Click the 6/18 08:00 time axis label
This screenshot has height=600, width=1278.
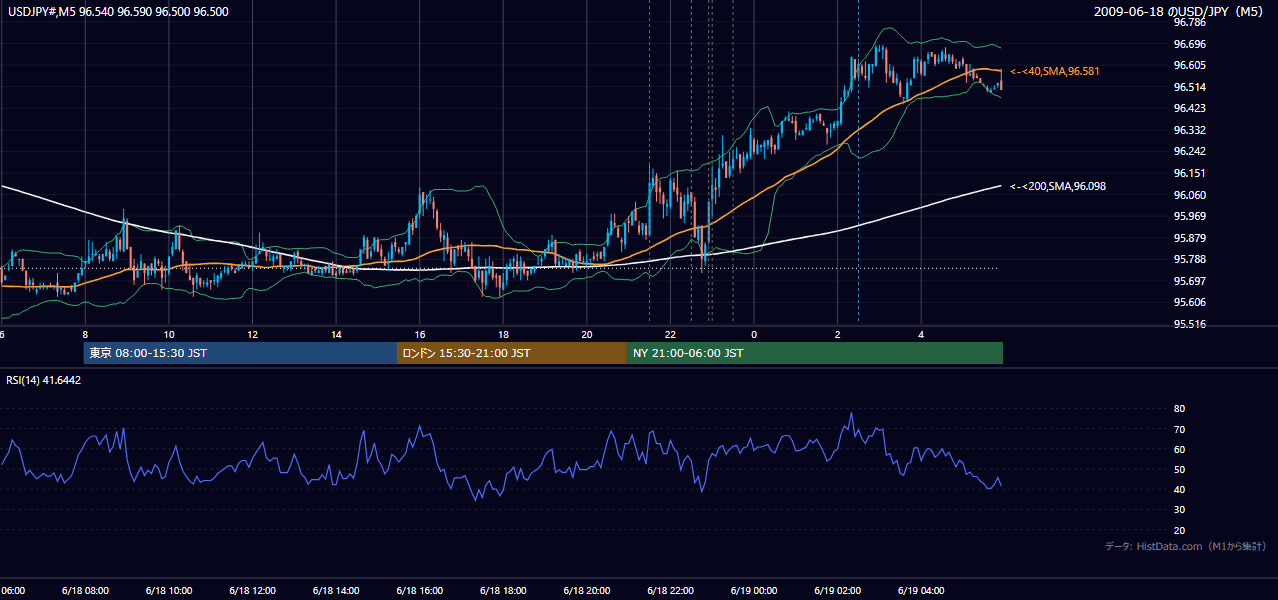pos(84,590)
